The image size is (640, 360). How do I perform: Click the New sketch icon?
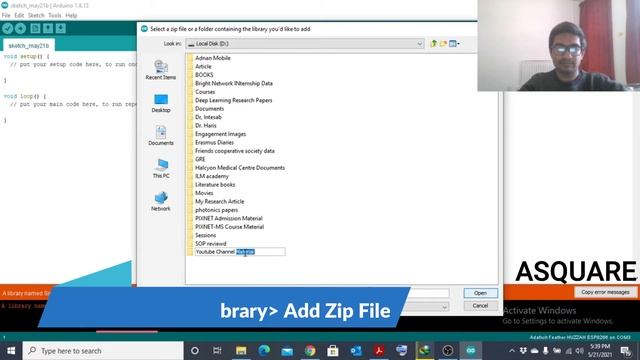pos(35,28)
